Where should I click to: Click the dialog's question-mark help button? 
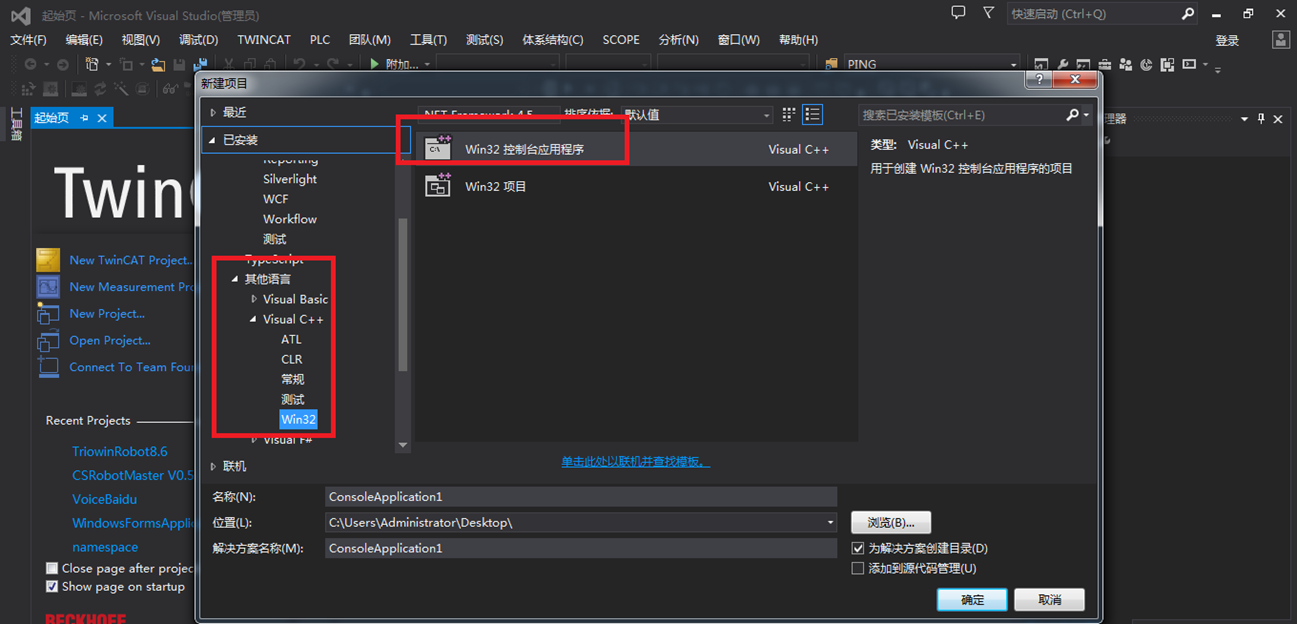click(x=1040, y=79)
